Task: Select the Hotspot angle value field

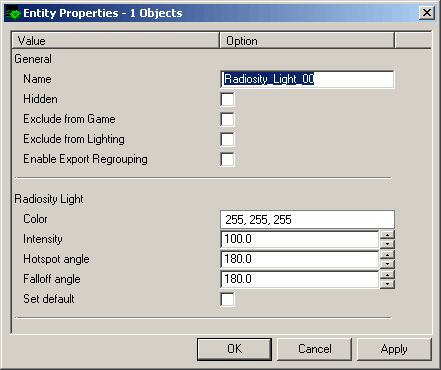Action: point(299,259)
